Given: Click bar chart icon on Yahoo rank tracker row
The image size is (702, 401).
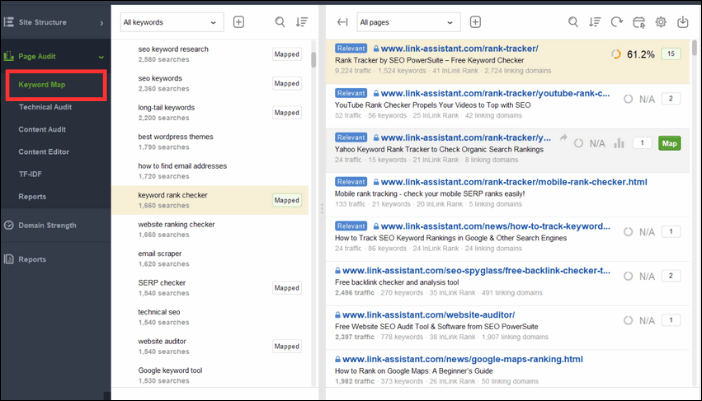Looking at the screenshot, I should pyautogui.click(x=619, y=143).
